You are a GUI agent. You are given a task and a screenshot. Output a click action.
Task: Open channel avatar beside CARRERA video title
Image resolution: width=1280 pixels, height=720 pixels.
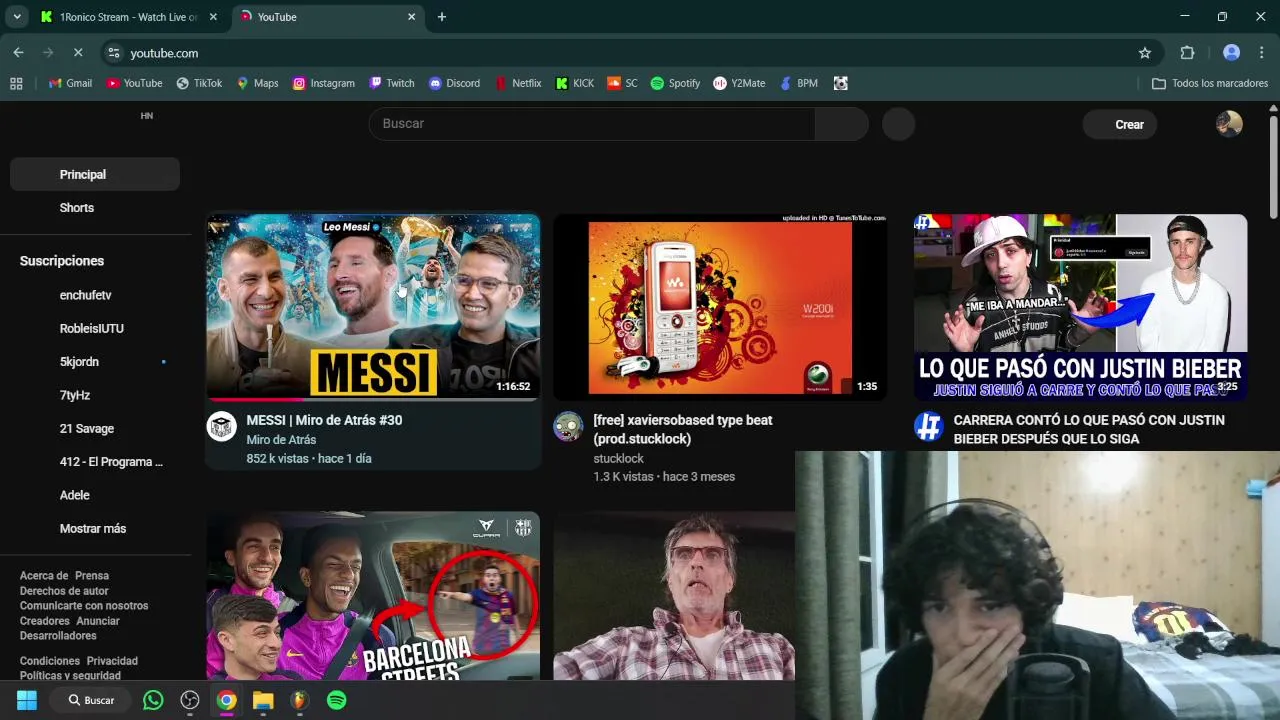click(x=928, y=426)
